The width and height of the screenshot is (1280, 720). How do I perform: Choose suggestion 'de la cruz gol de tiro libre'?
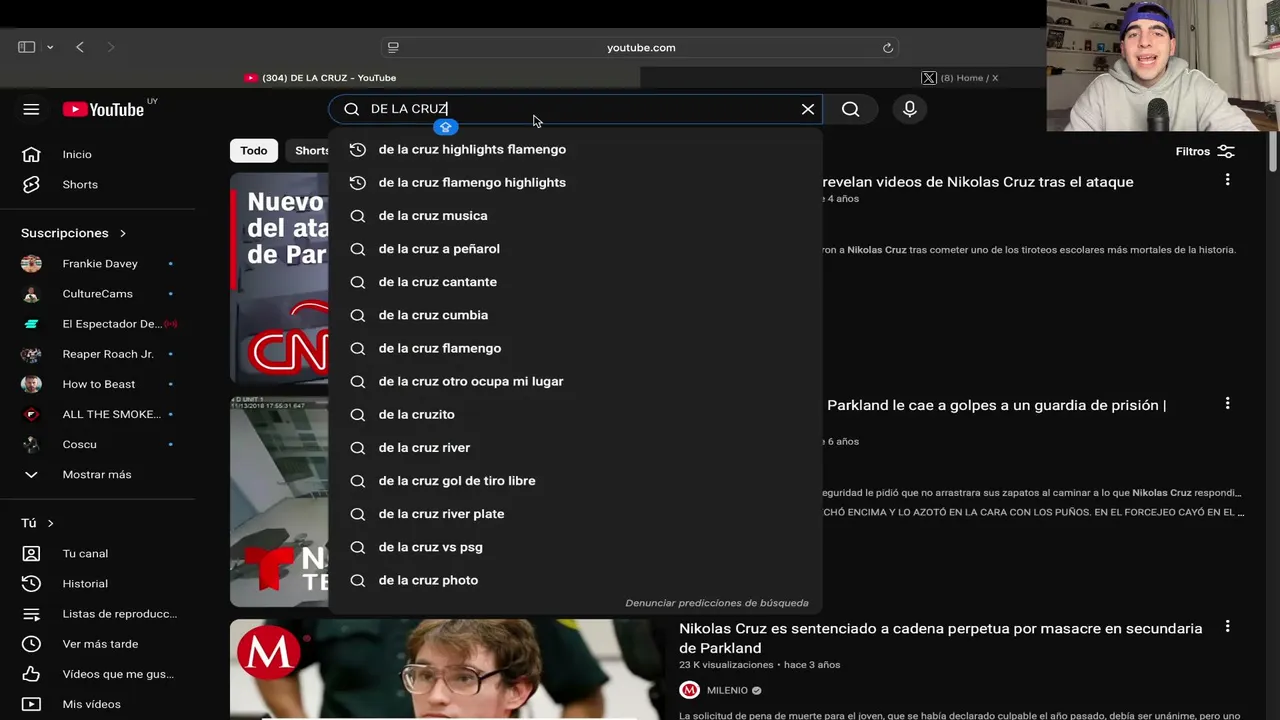pyautogui.click(x=575, y=480)
